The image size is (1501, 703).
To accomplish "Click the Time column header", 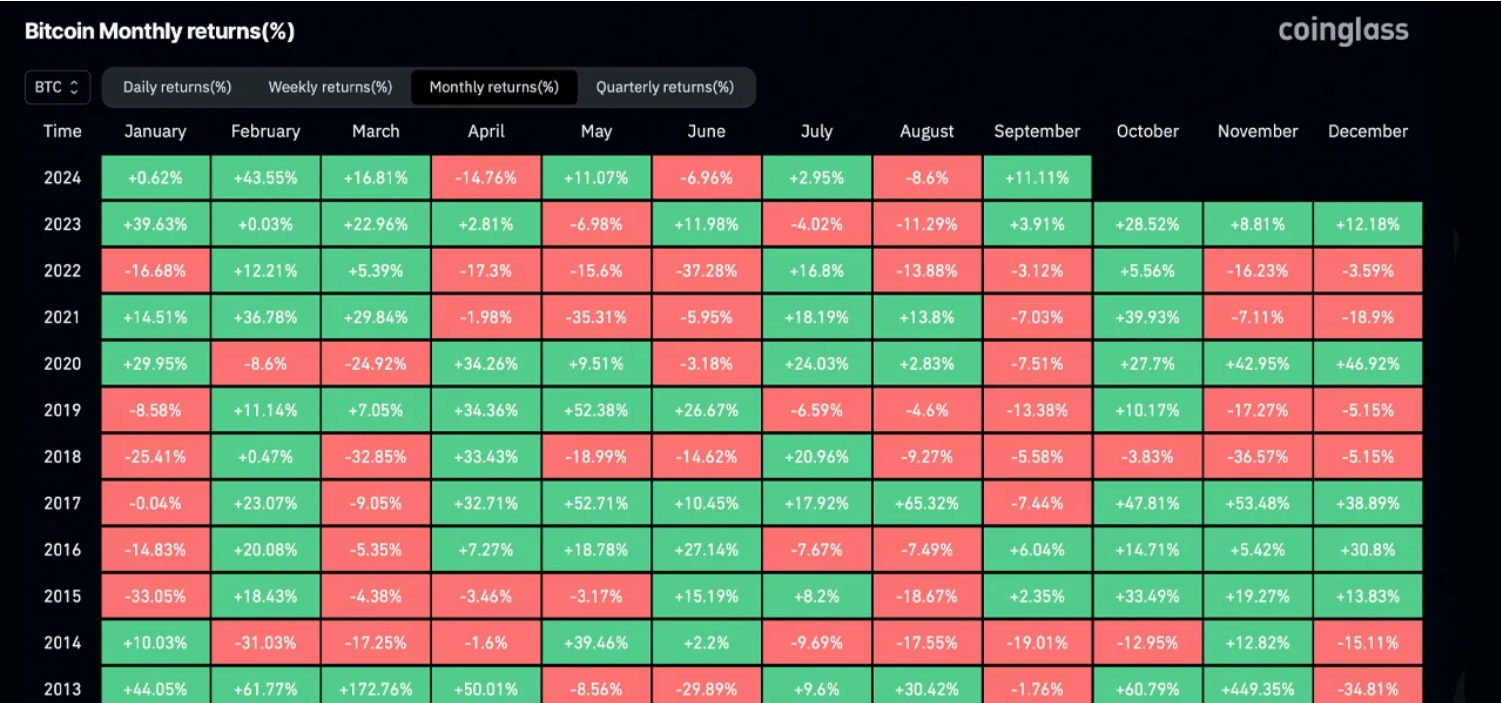I will (62, 131).
